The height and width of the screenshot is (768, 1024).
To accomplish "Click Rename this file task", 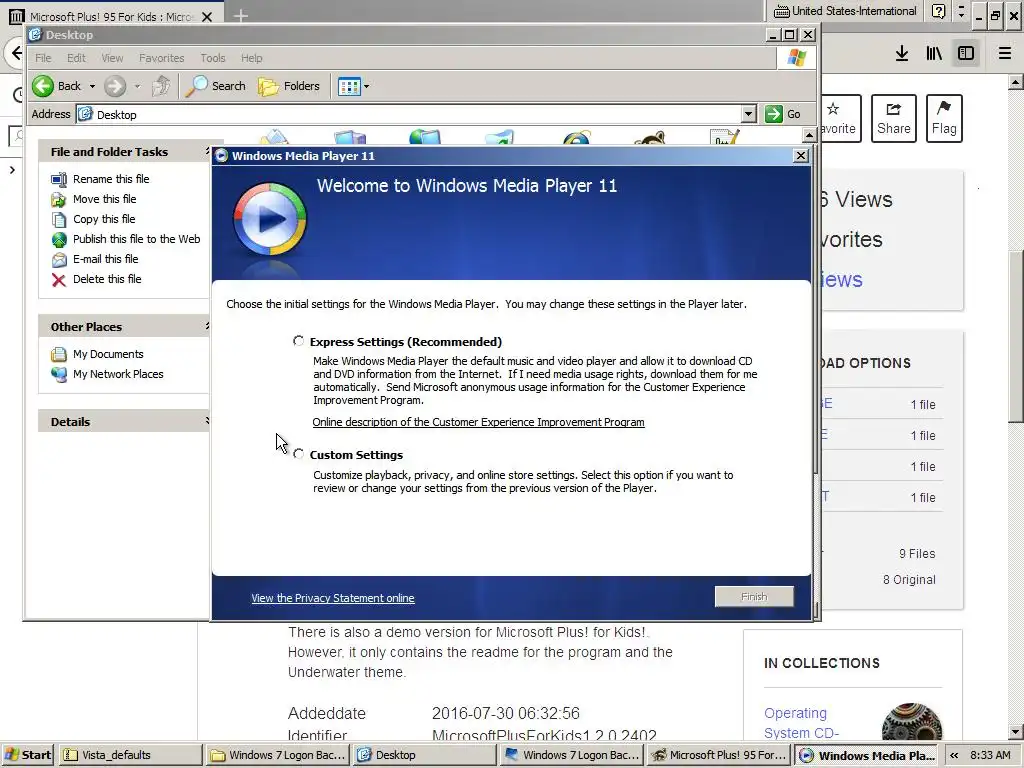I will point(111,179).
